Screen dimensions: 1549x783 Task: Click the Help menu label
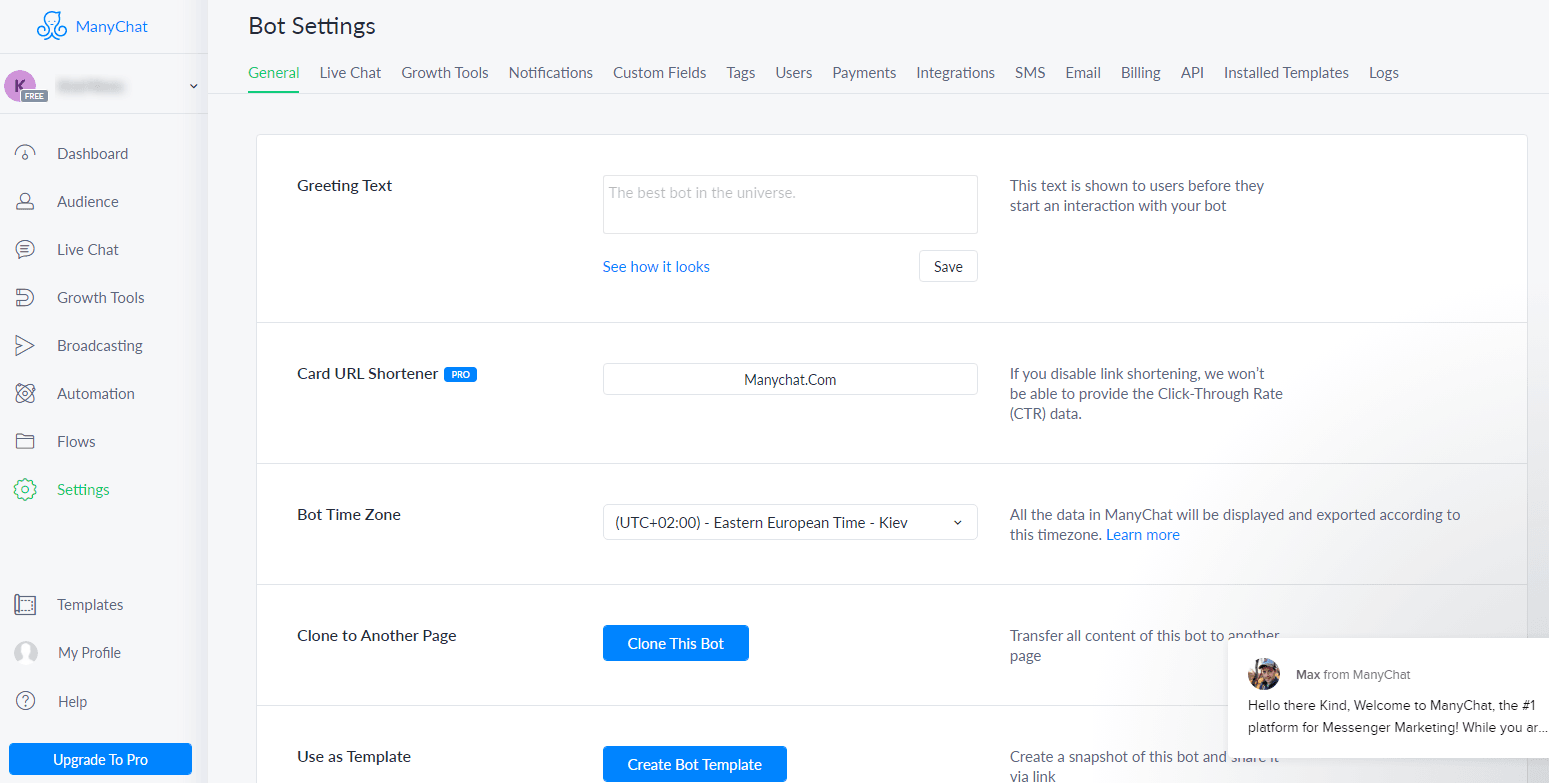pyautogui.click(x=73, y=702)
